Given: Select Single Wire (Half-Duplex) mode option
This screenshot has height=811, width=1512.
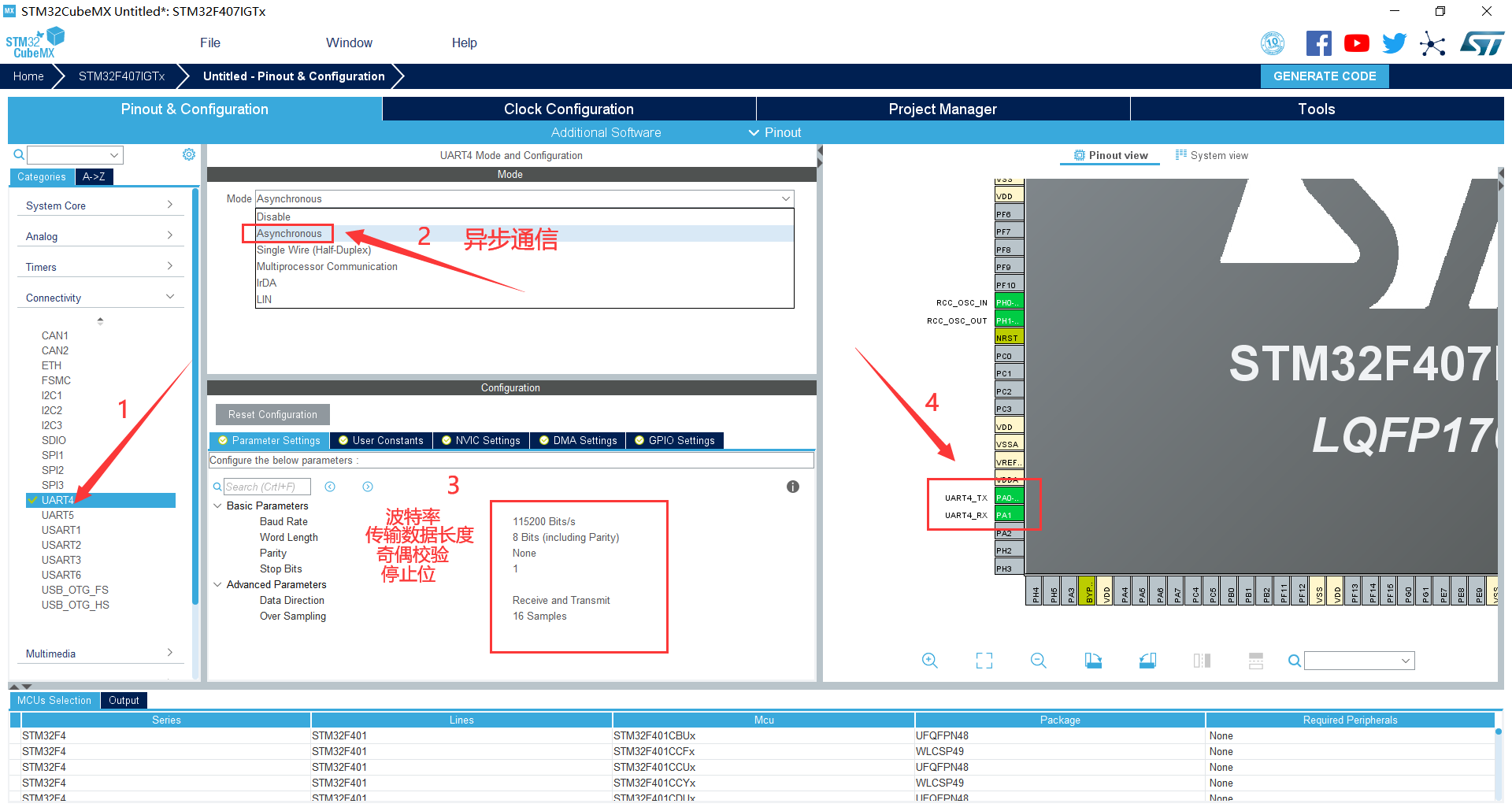Looking at the screenshot, I should (313, 250).
